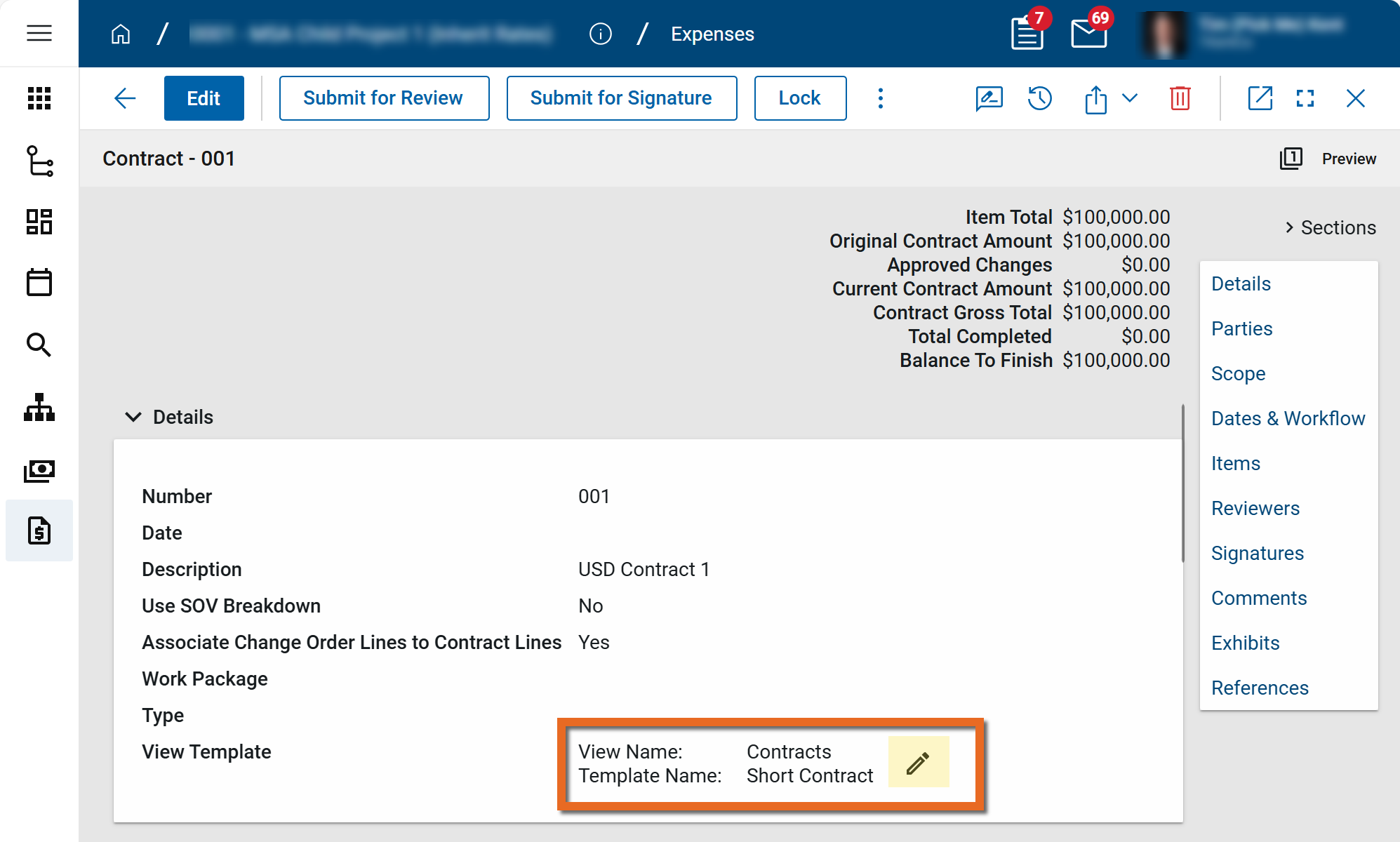The width and height of the screenshot is (1400, 842).
Task: Open the hamburger main menu
Action: (x=39, y=33)
